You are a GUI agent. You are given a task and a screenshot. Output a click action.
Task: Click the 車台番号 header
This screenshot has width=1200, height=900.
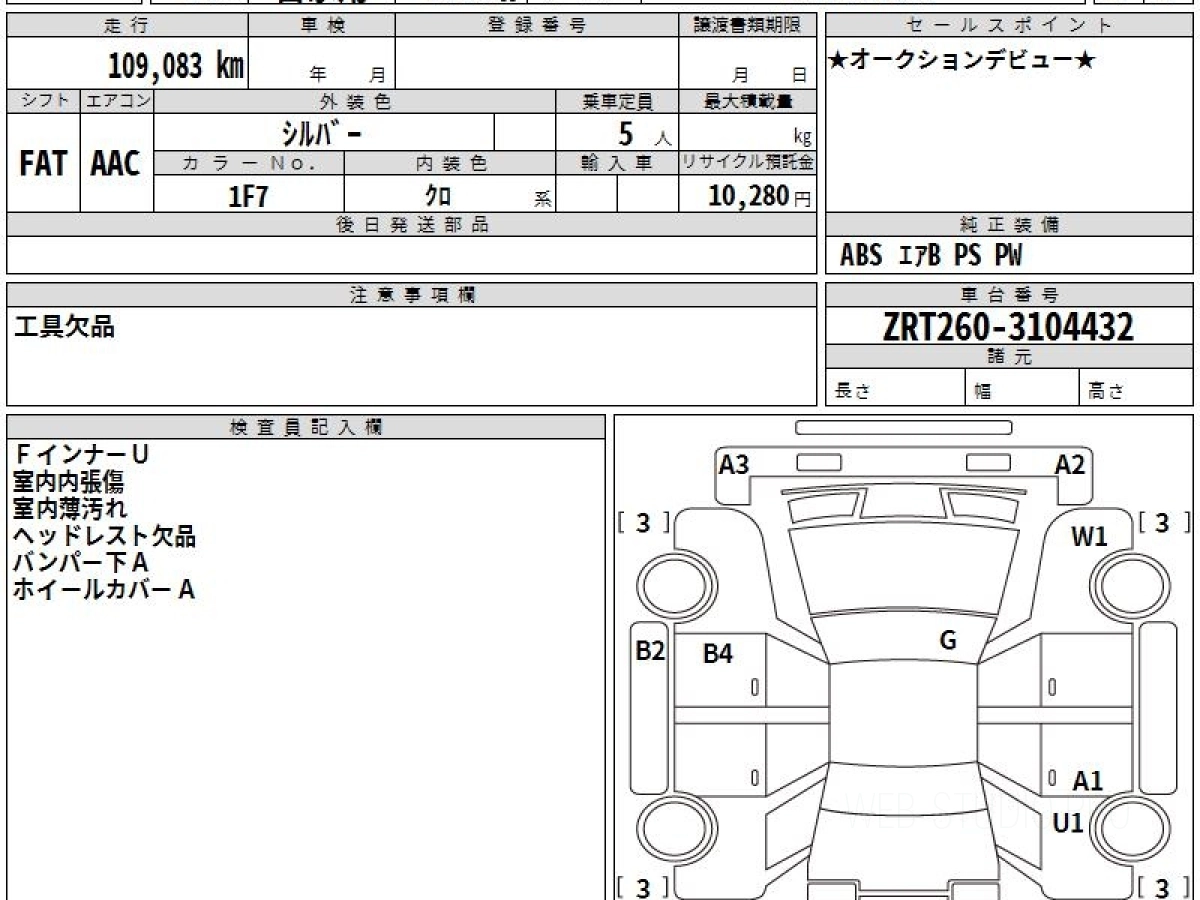[x=1009, y=295]
